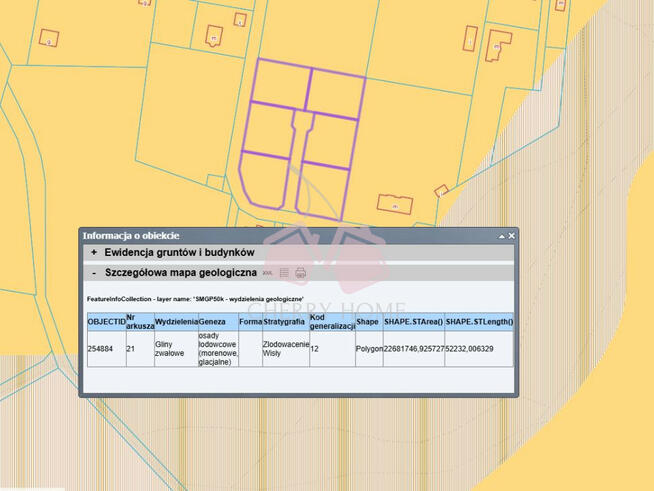Click the print icon in the geological map header
654x491 pixels.
click(x=300, y=273)
